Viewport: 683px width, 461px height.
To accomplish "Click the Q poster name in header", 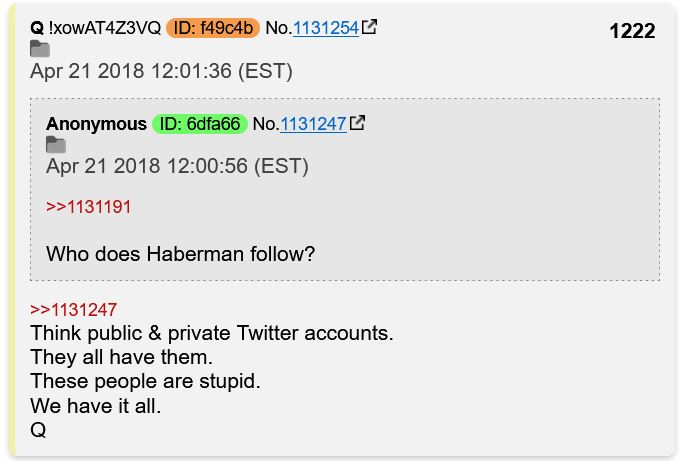I will click(37, 28).
